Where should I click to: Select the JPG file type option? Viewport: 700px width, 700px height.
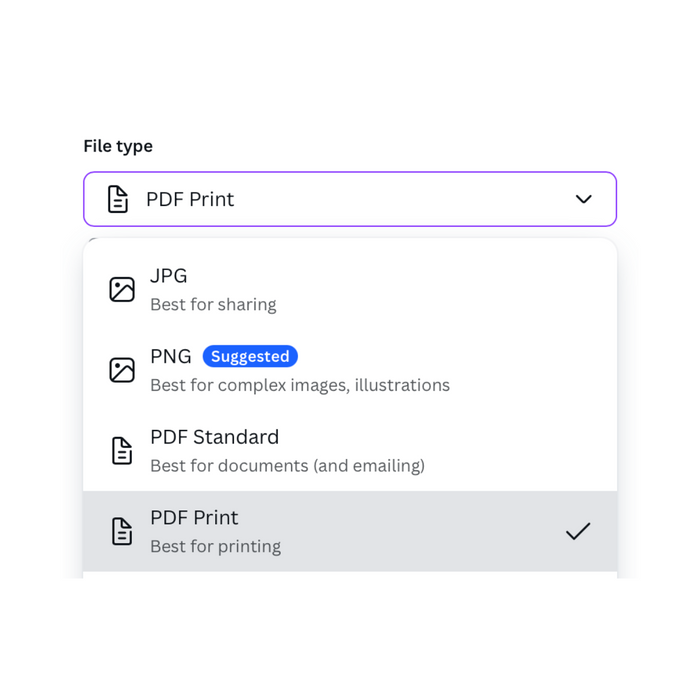350,289
